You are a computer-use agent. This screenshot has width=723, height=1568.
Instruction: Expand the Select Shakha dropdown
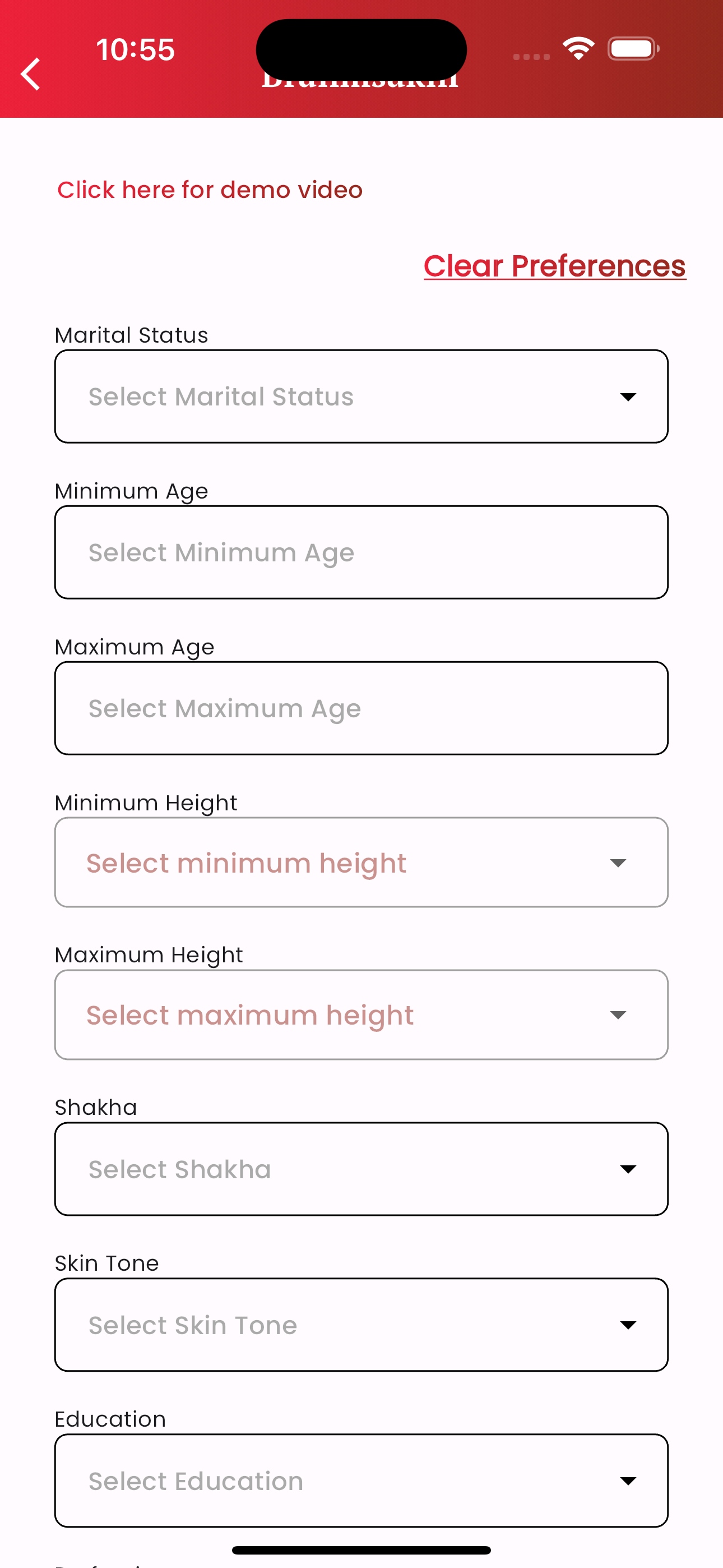361,1169
